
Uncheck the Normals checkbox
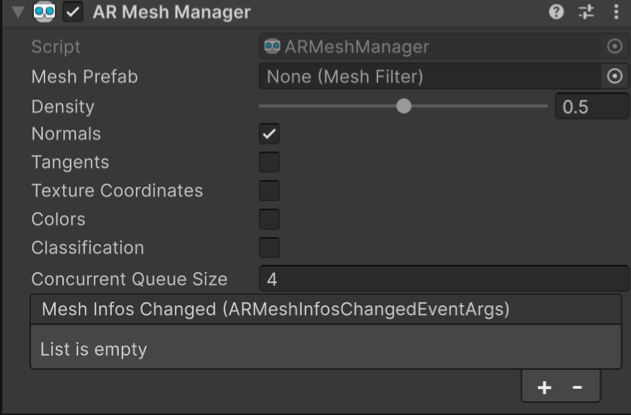coord(269,134)
